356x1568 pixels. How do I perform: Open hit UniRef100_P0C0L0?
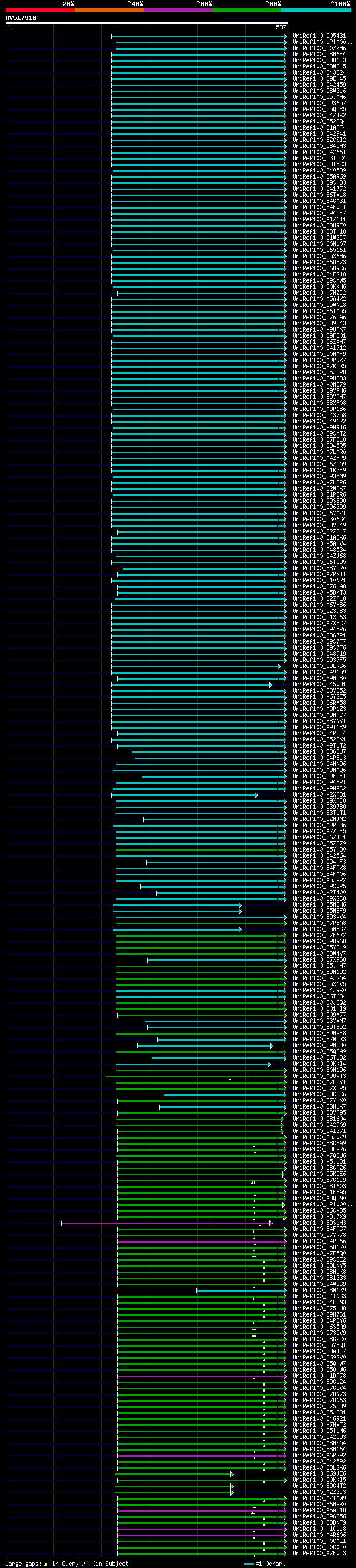click(319, 1547)
